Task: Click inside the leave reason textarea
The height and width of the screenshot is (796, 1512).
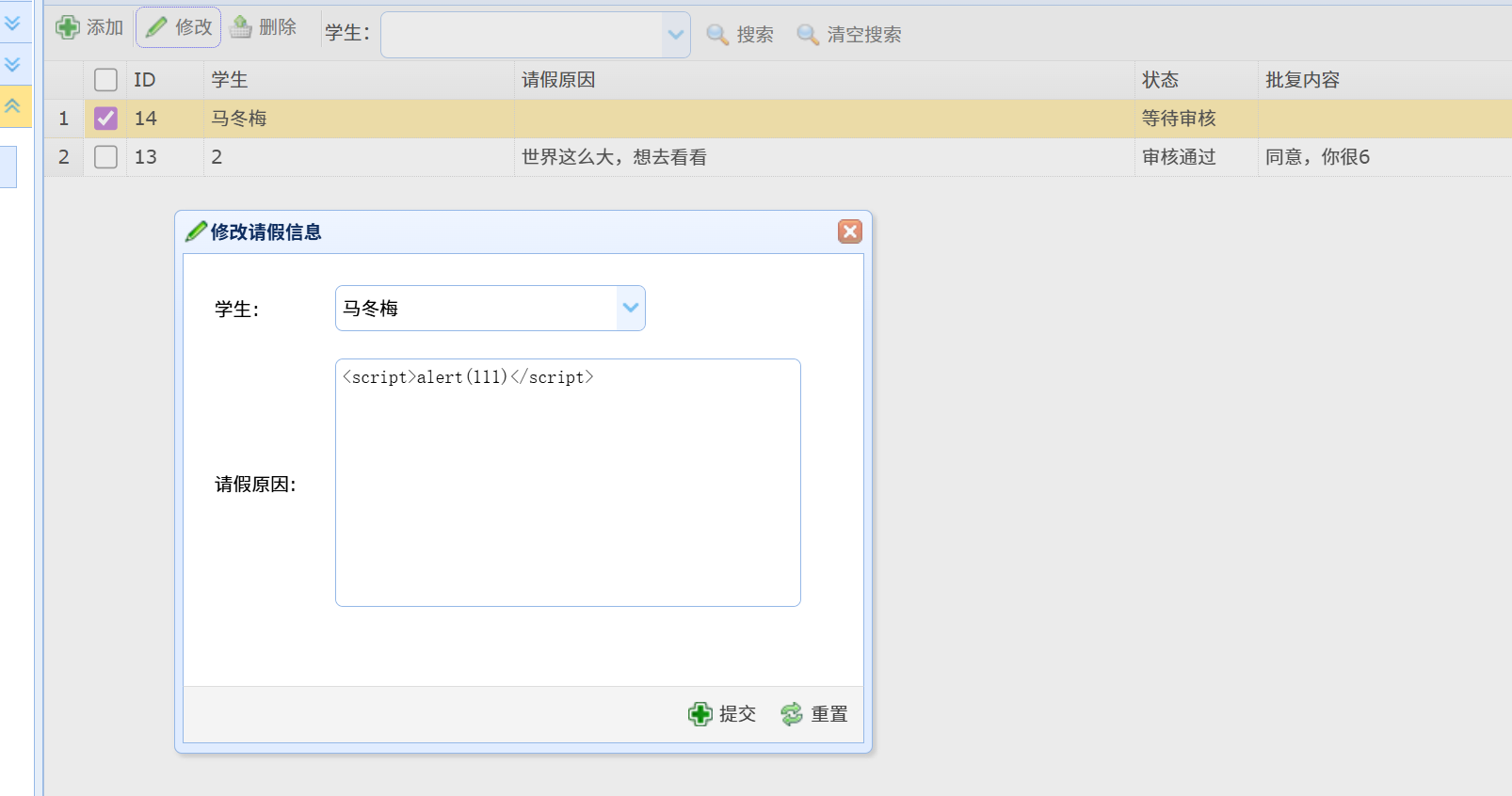Action: (568, 489)
